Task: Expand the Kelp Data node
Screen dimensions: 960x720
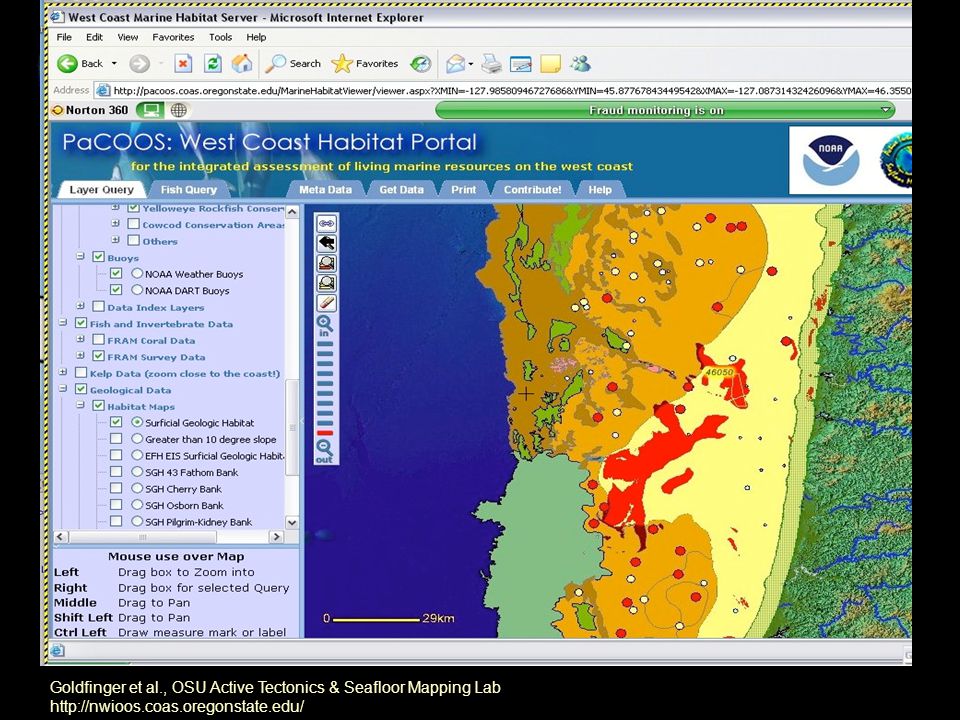Action: pyautogui.click(x=62, y=372)
